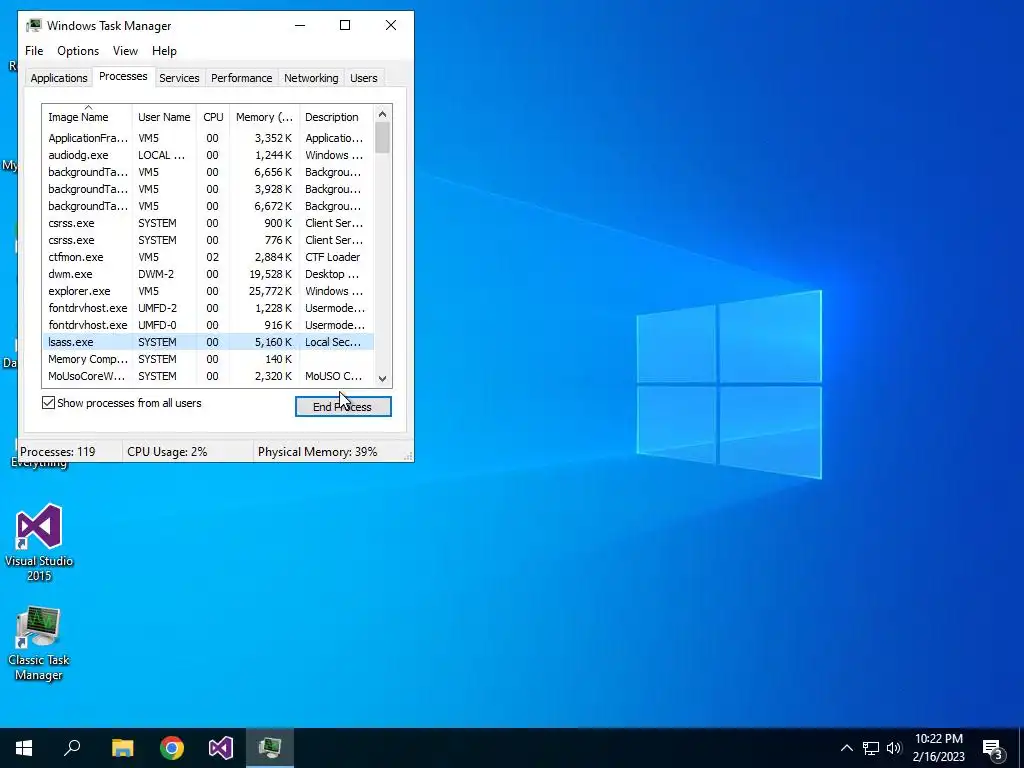Select csrss.exe using 776 K memory
The height and width of the screenshot is (768, 1024).
pyautogui.click(x=208, y=240)
